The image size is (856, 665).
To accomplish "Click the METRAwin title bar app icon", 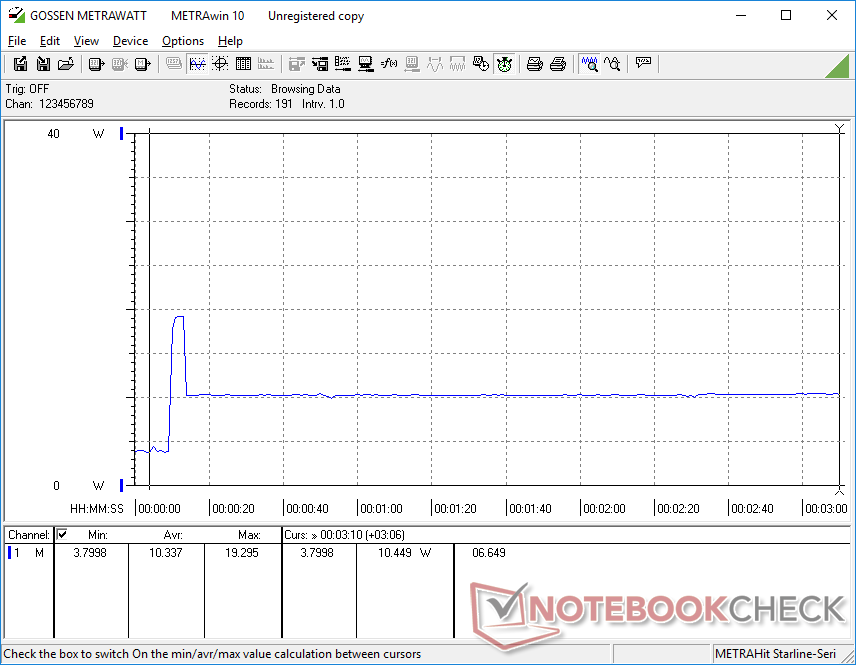I will [x=16, y=15].
